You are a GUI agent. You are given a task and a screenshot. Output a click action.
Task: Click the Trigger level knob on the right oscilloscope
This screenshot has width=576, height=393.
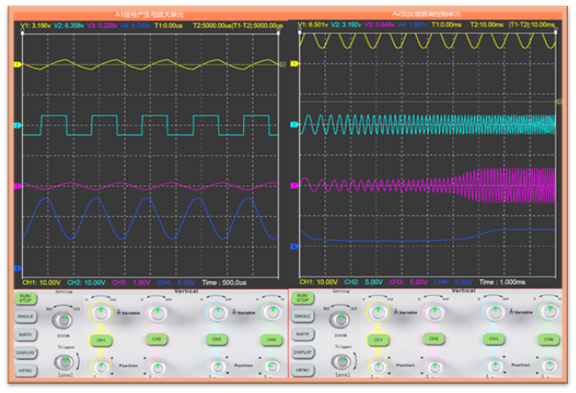click(x=342, y=361)
